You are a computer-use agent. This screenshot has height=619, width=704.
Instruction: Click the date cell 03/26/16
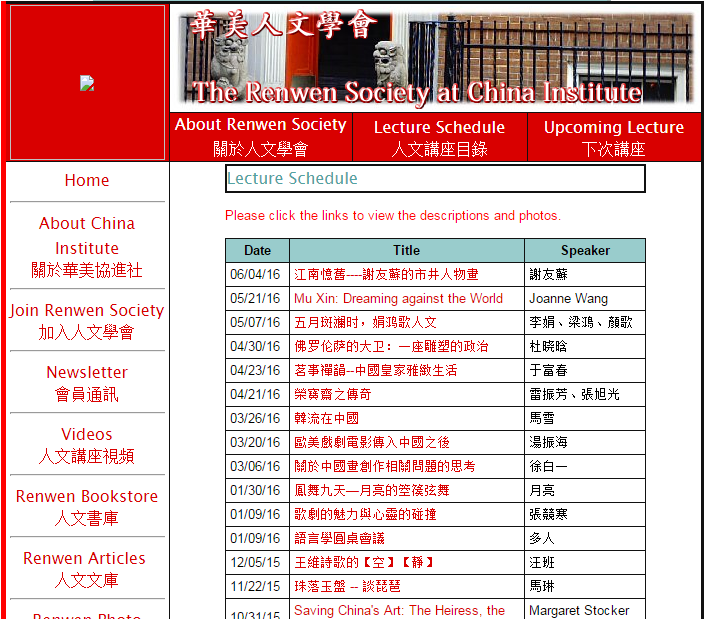coord(258,418)
